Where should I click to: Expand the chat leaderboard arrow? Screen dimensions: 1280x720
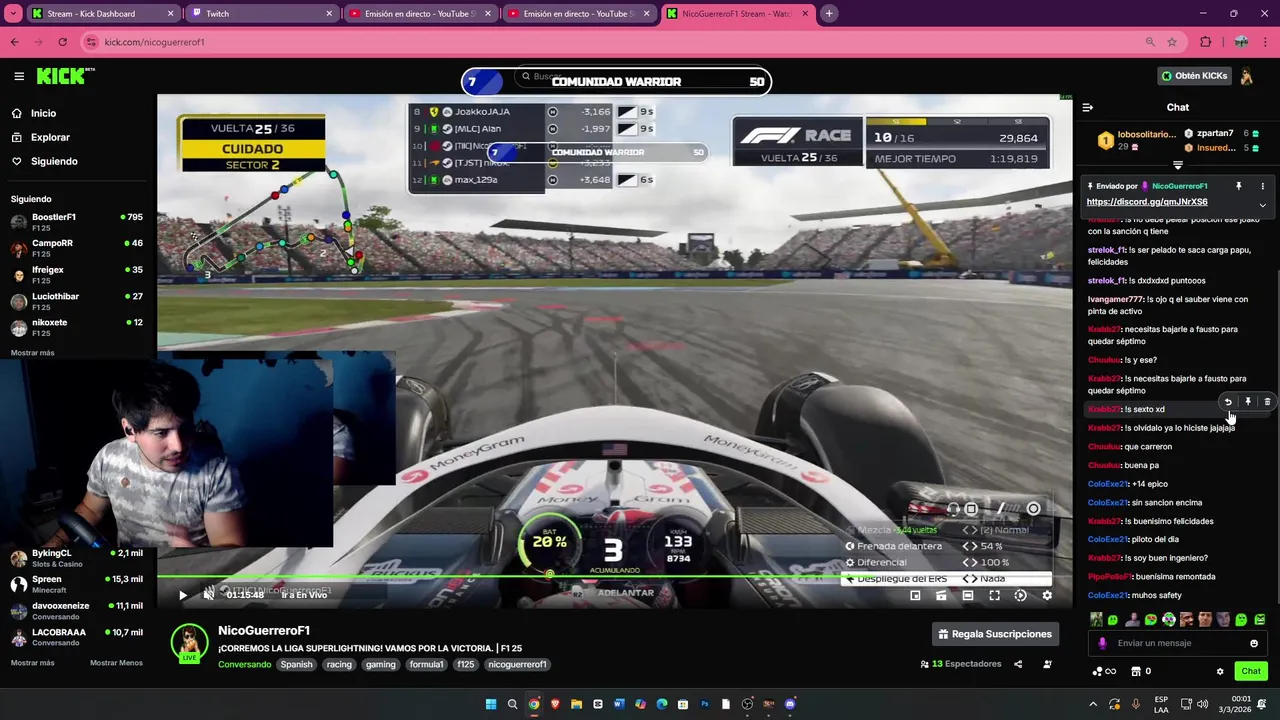pyautogui.click(x=1178, y=165)
